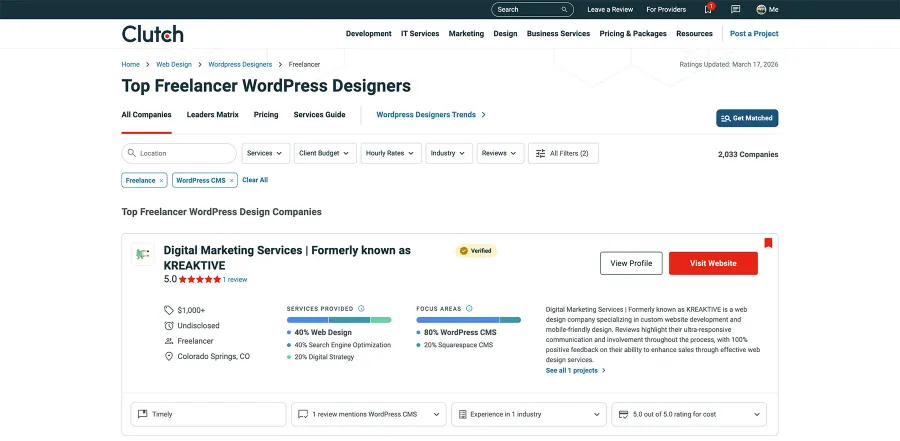Click the View Profile button
Viewport: 900px width, 441px height.
coord(631,264)
